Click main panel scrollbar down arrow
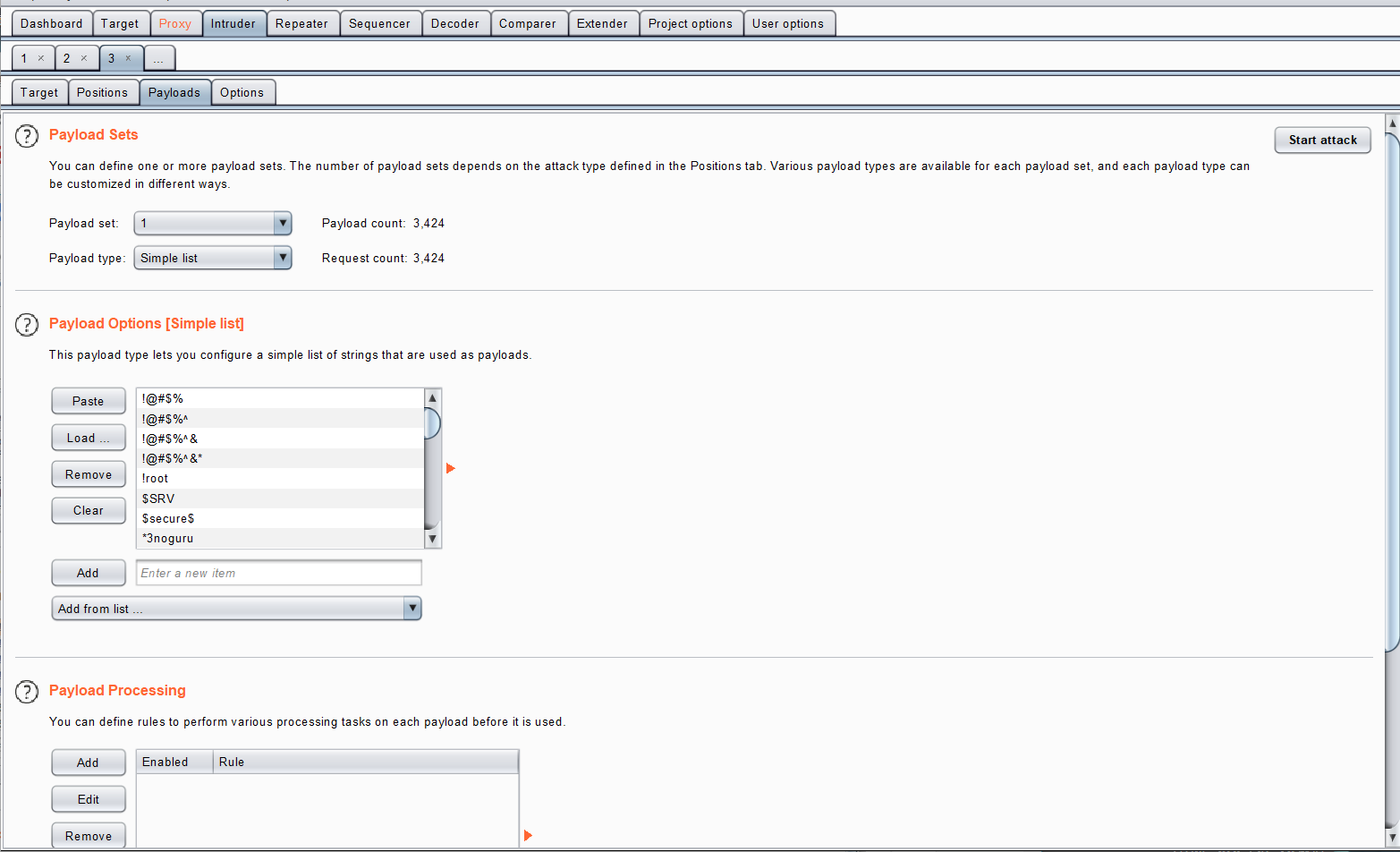 pyautogui.click(x=1392, y=839)
